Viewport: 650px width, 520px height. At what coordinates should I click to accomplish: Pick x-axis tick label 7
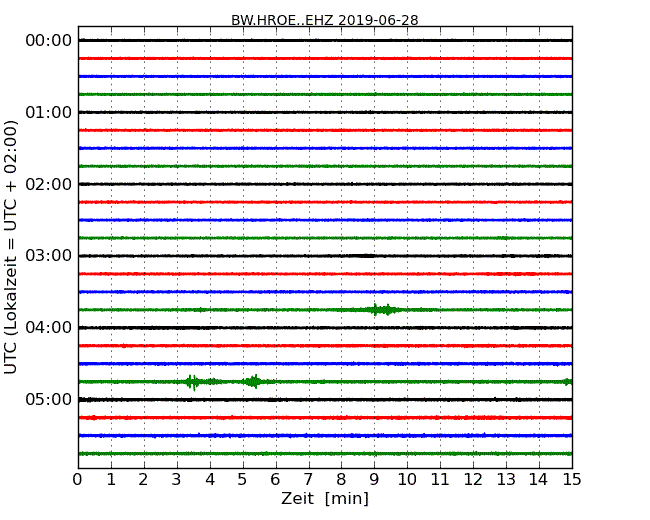click(308, 480)
